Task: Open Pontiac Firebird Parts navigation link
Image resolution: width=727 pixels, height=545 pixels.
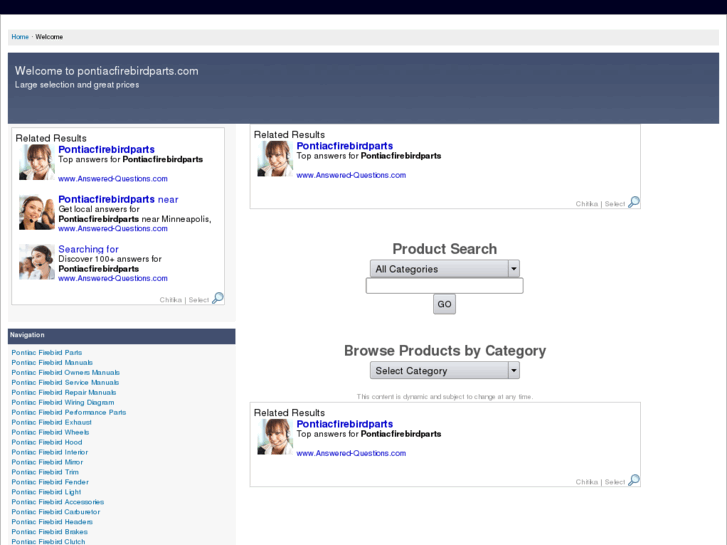Action: click(x=47, y=353)
